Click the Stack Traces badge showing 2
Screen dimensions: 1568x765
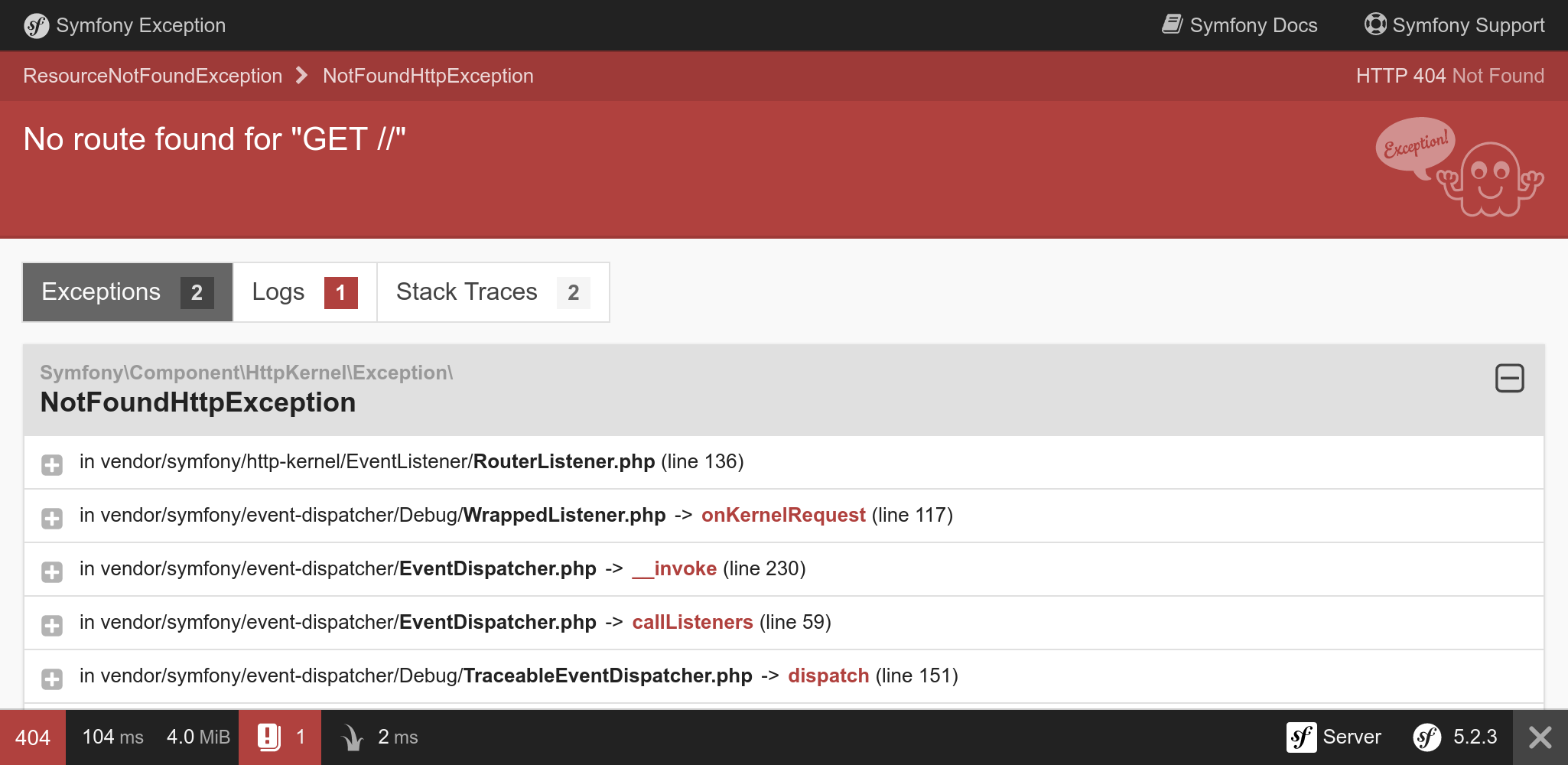coord(574,292)
